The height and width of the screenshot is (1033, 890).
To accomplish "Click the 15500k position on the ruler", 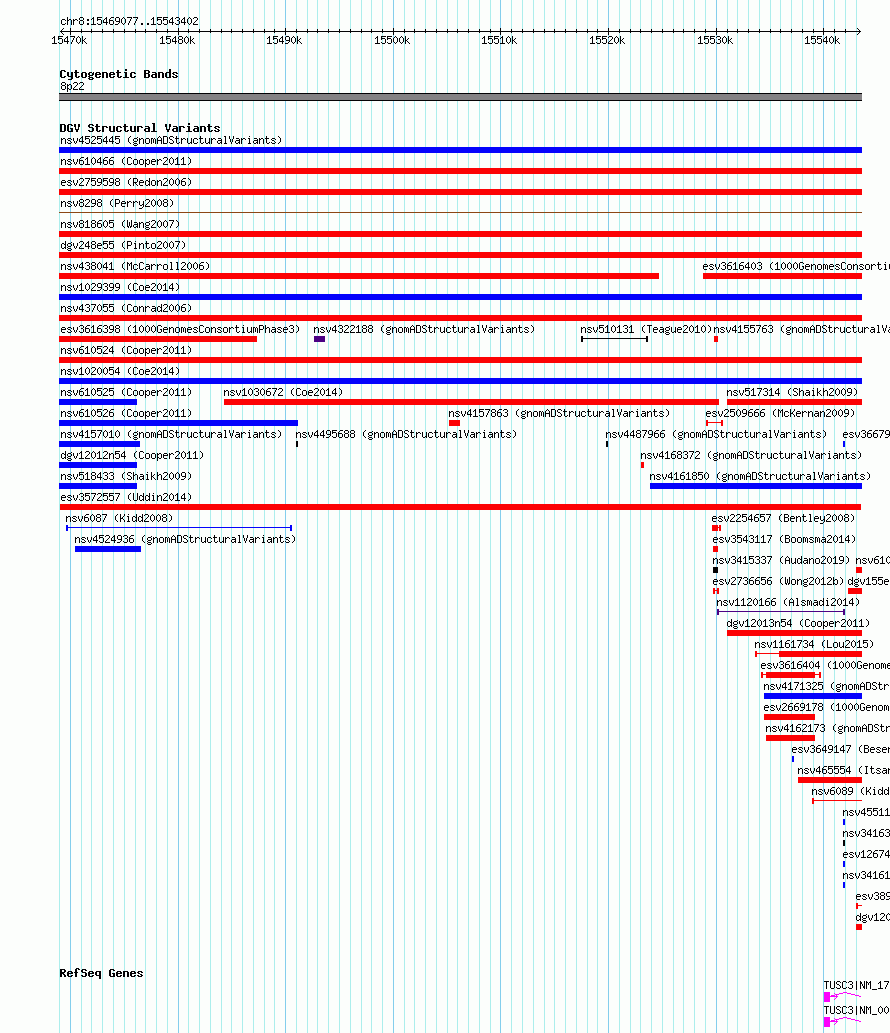I will coord(392,41).
